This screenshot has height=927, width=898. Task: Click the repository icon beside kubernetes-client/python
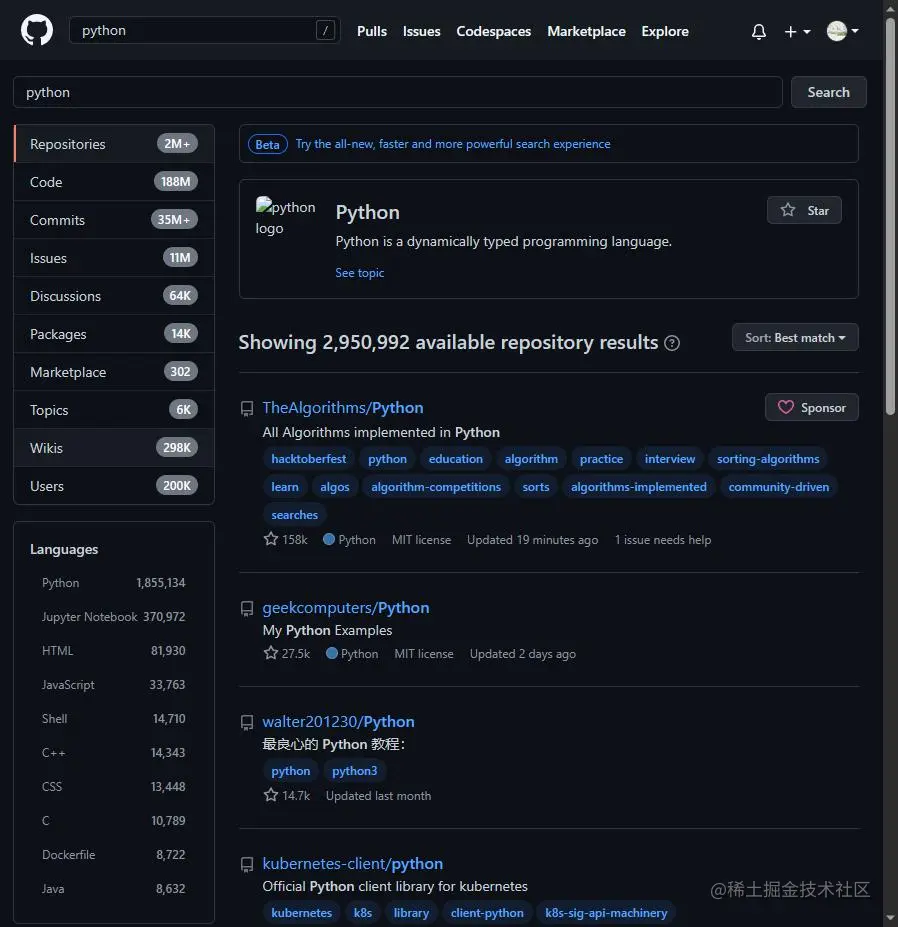click(247, 864)
